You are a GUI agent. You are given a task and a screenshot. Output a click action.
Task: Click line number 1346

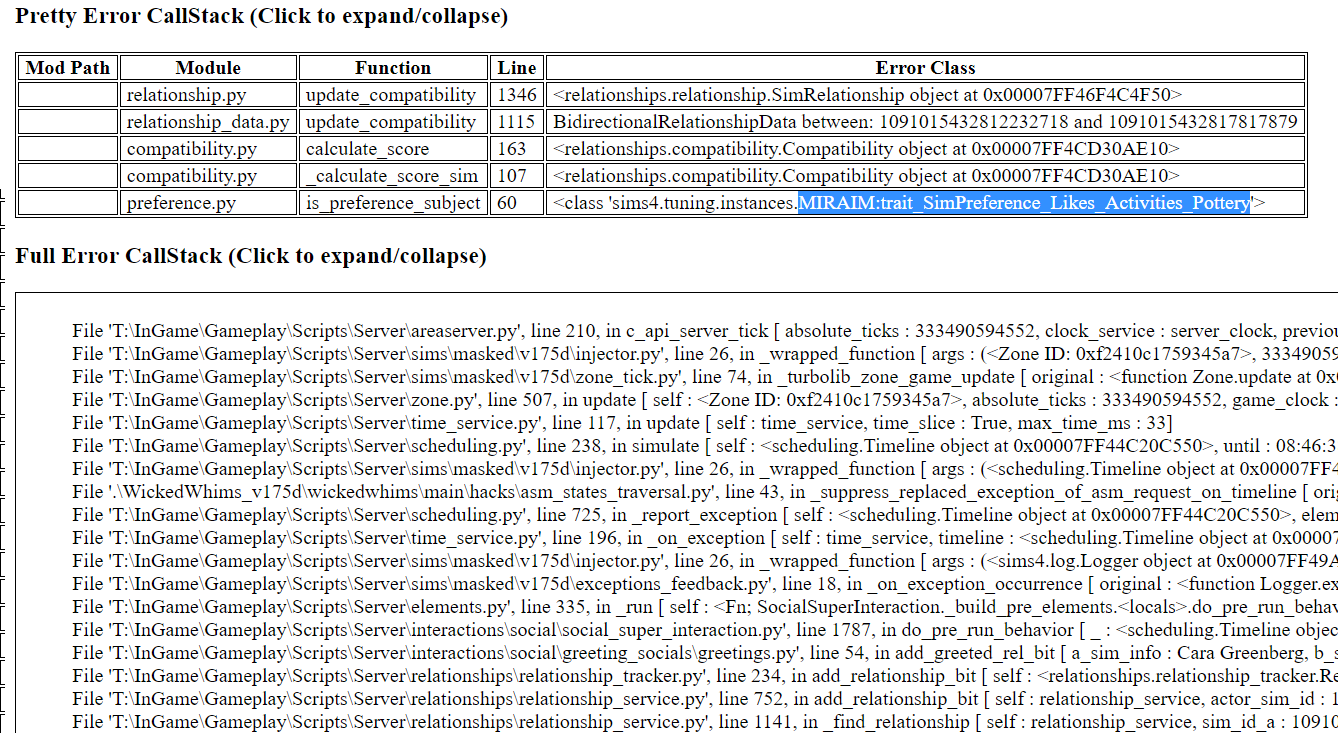(517, 95)
